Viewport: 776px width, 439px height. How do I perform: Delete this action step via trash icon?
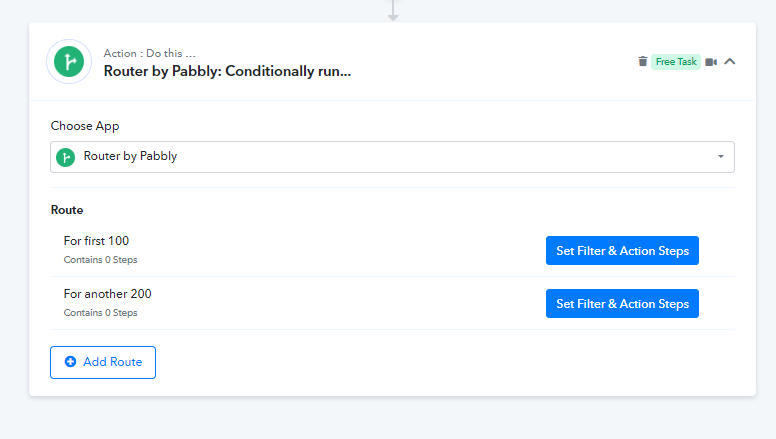(x=642, y=61)
